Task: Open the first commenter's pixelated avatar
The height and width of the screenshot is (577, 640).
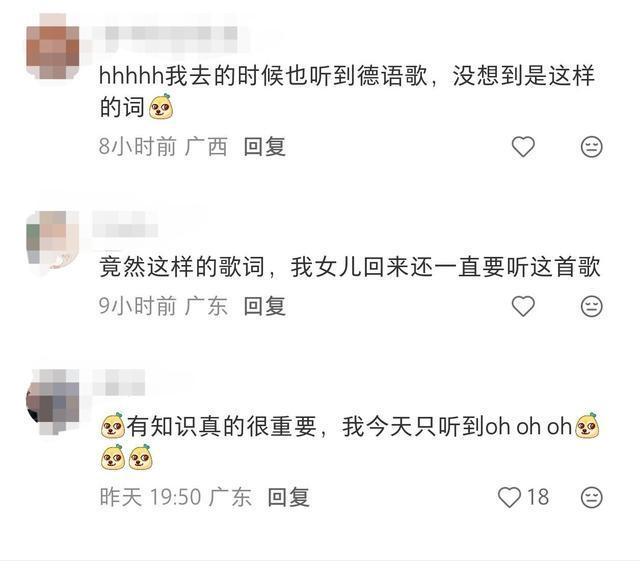Action: click(53, 46)
